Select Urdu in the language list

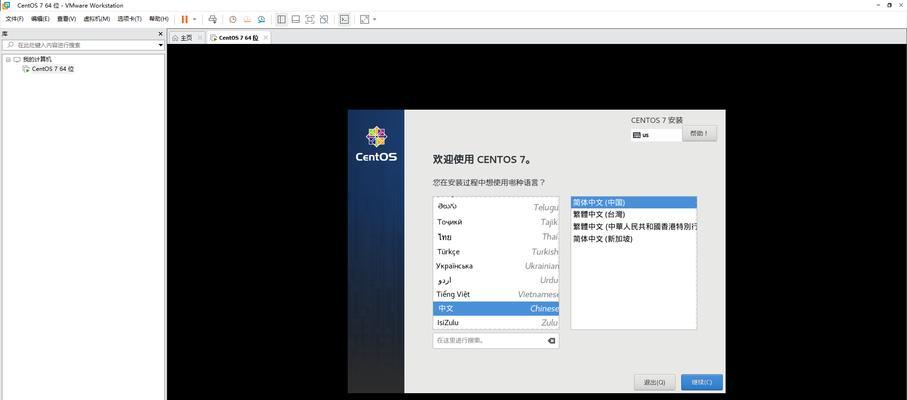496,280
